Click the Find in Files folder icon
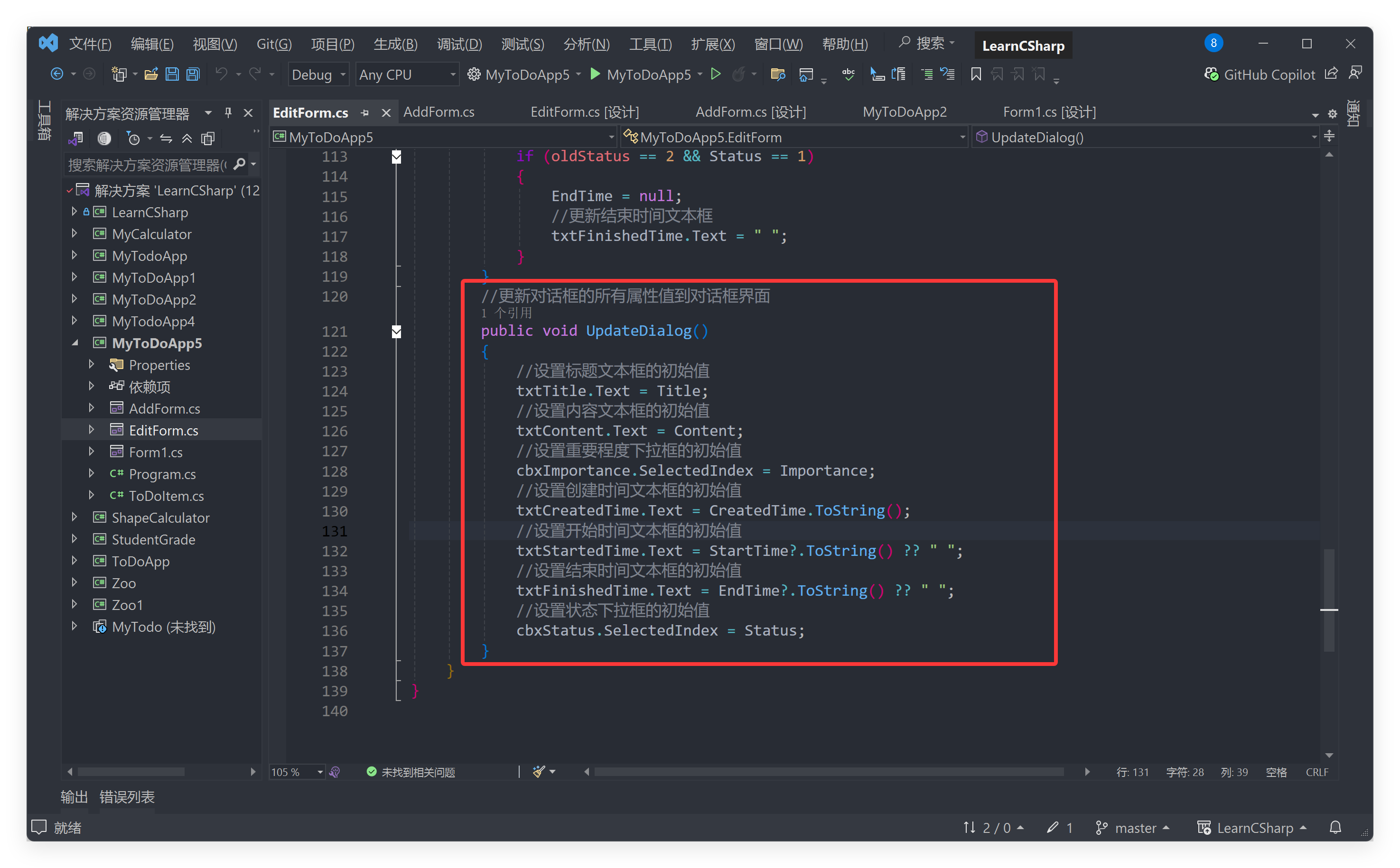The height and width of the screenshot is (868, 1400). click(x=777, y=74)
